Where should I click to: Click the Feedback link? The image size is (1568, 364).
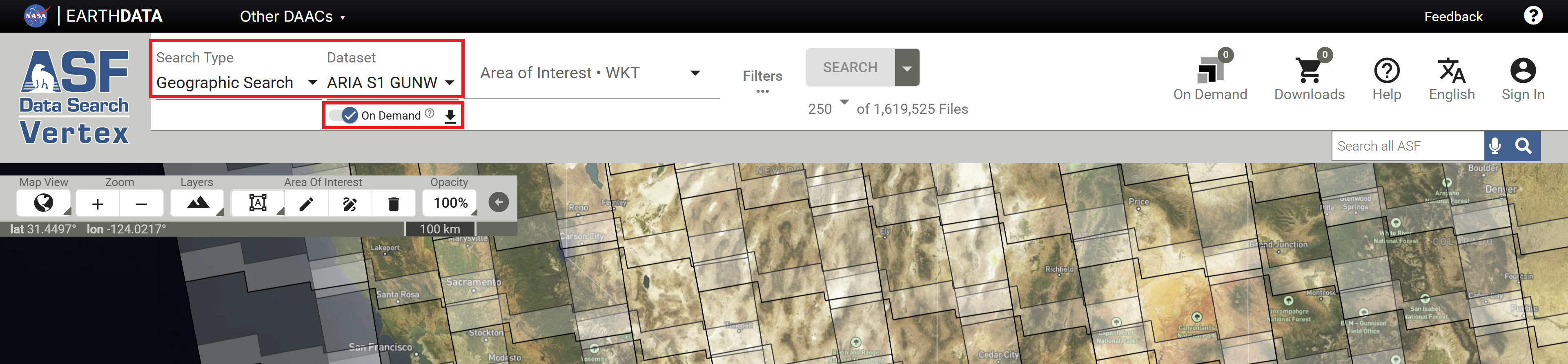click(1452, 16)
